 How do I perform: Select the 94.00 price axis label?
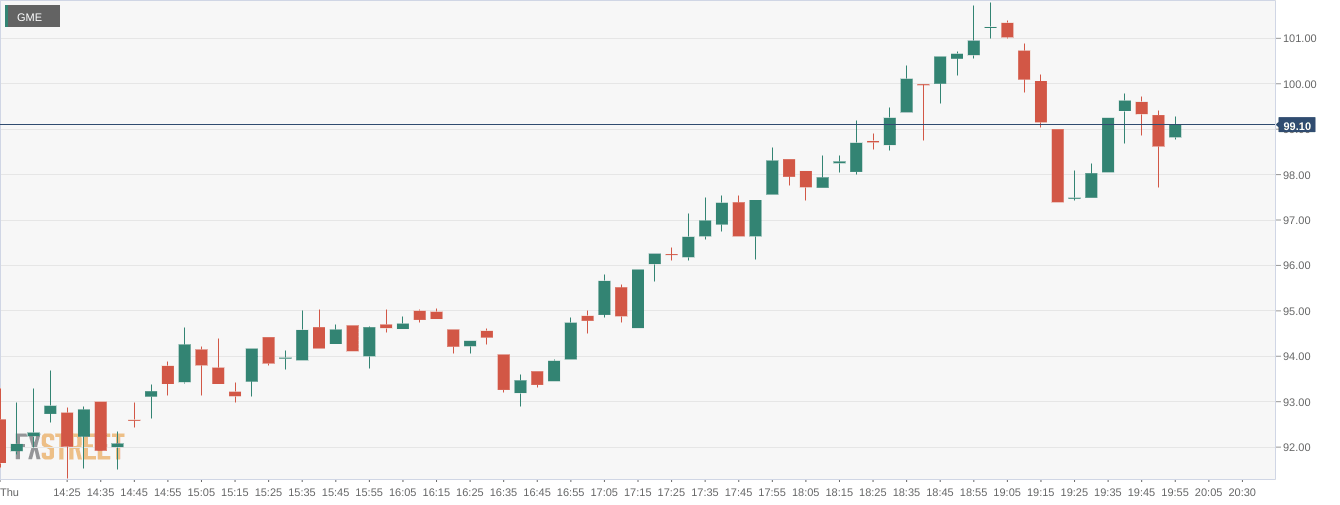coord(1298,357)
